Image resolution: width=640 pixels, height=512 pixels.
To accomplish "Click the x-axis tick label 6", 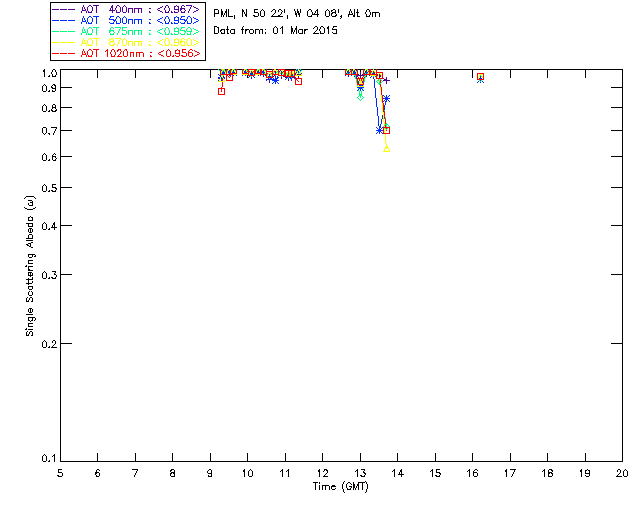I will pyautogui.click(x=98, y=473).
